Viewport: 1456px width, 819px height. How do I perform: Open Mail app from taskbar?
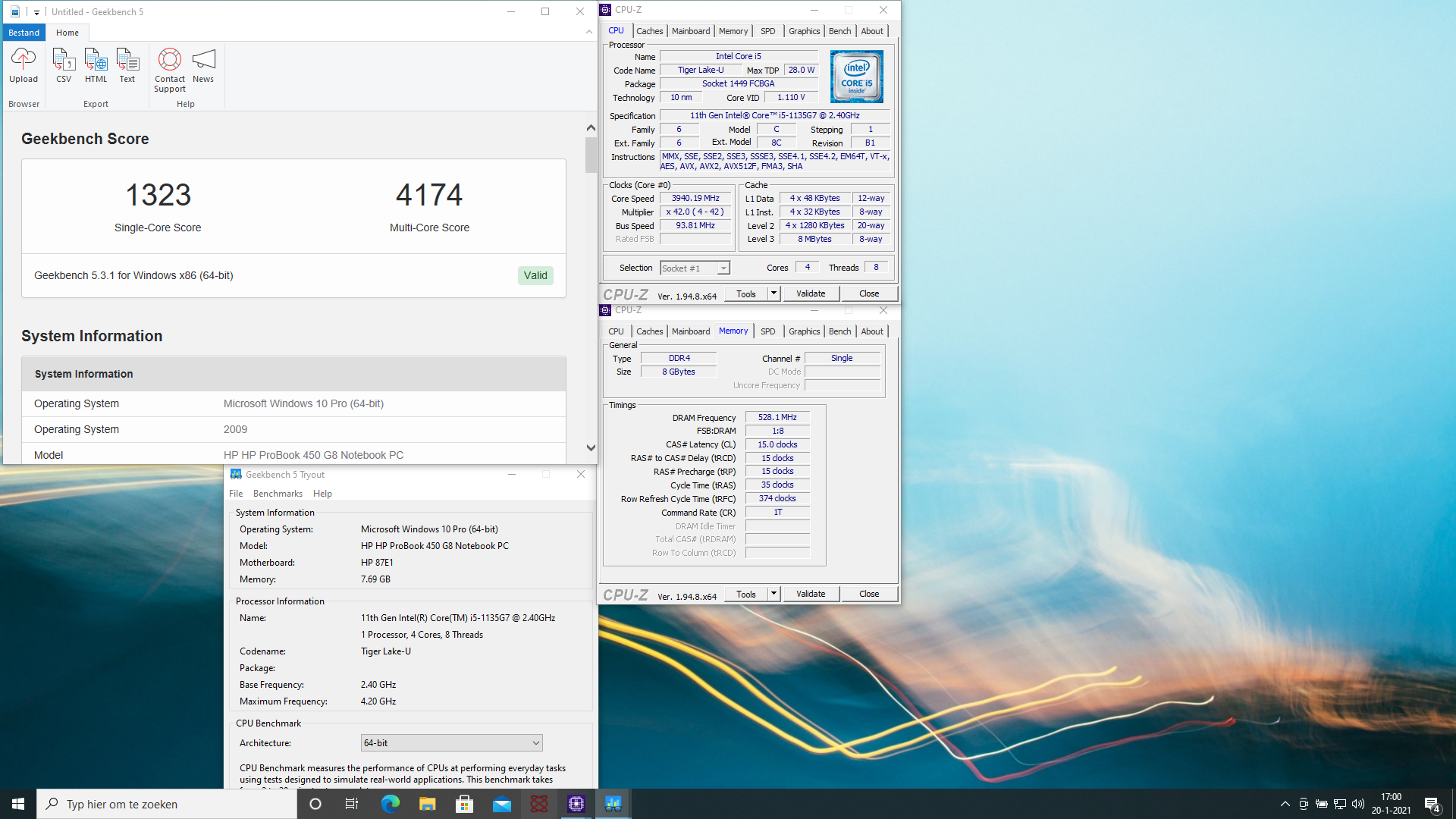(501, 804)
